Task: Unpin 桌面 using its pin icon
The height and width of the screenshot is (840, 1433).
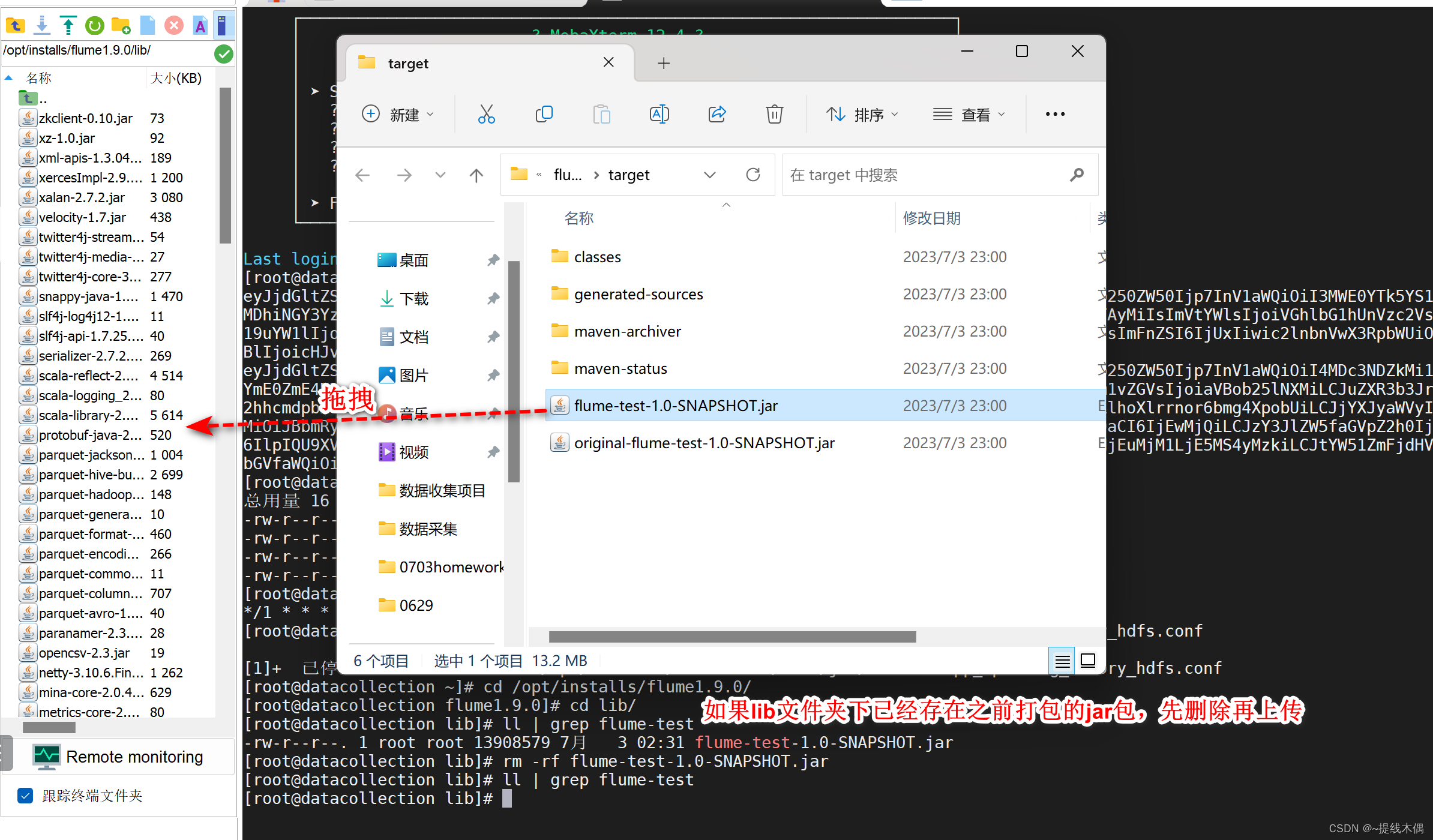Action: coord(493,260)
